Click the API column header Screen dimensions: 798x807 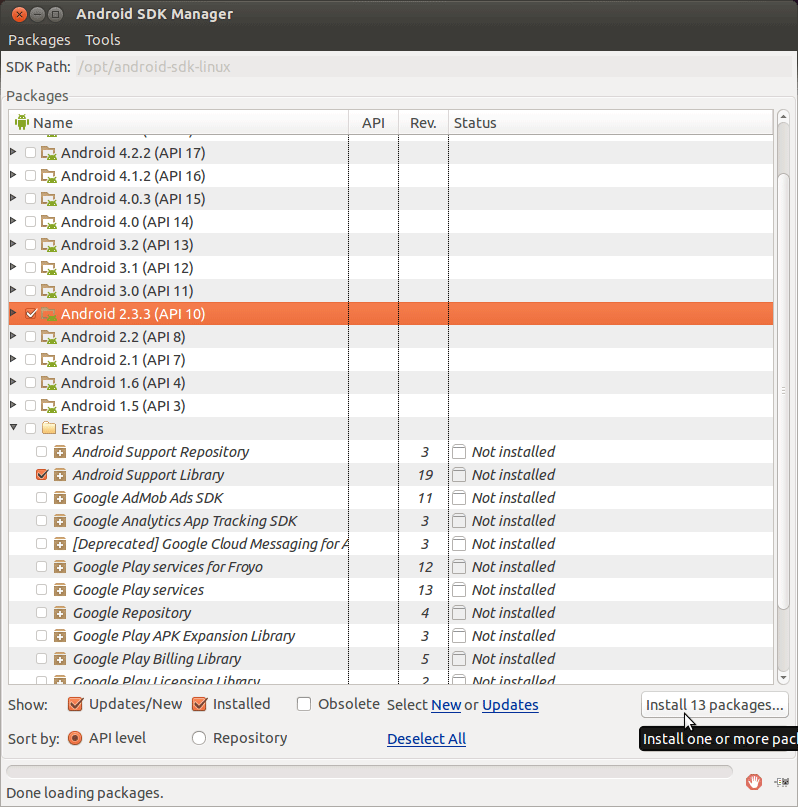click(373, 122)
